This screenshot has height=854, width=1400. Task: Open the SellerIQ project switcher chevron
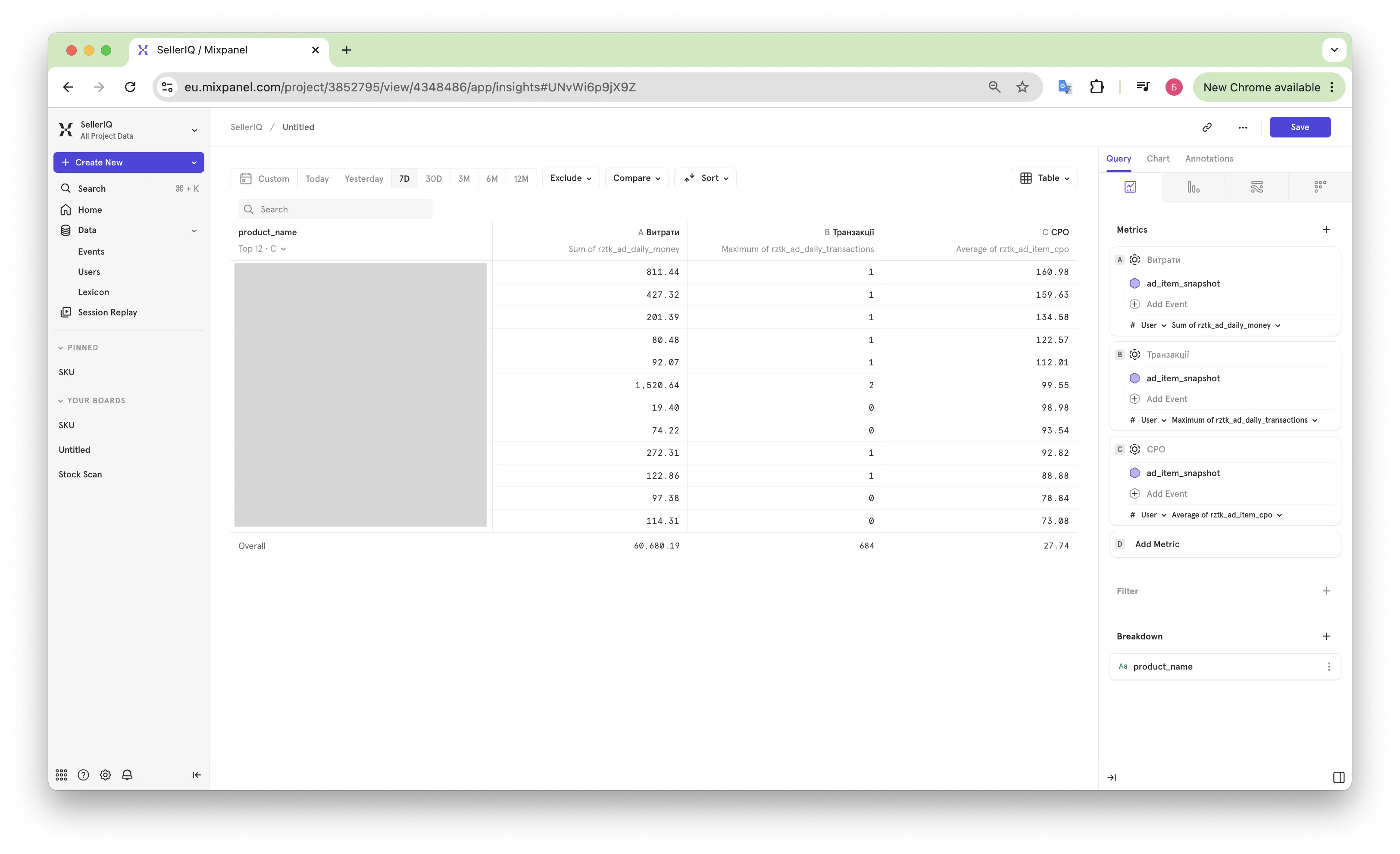pyautogui.click(x=194, y=130)
